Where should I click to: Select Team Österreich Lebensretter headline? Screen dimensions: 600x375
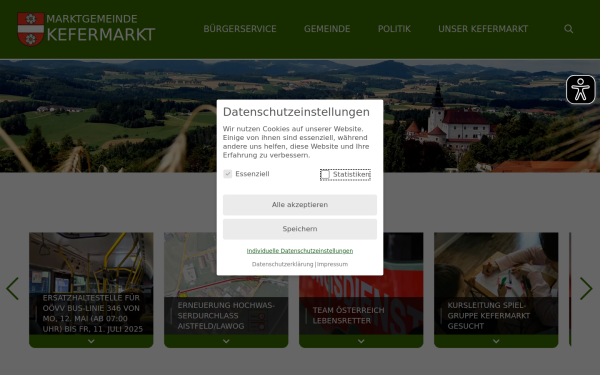point(348,315)
